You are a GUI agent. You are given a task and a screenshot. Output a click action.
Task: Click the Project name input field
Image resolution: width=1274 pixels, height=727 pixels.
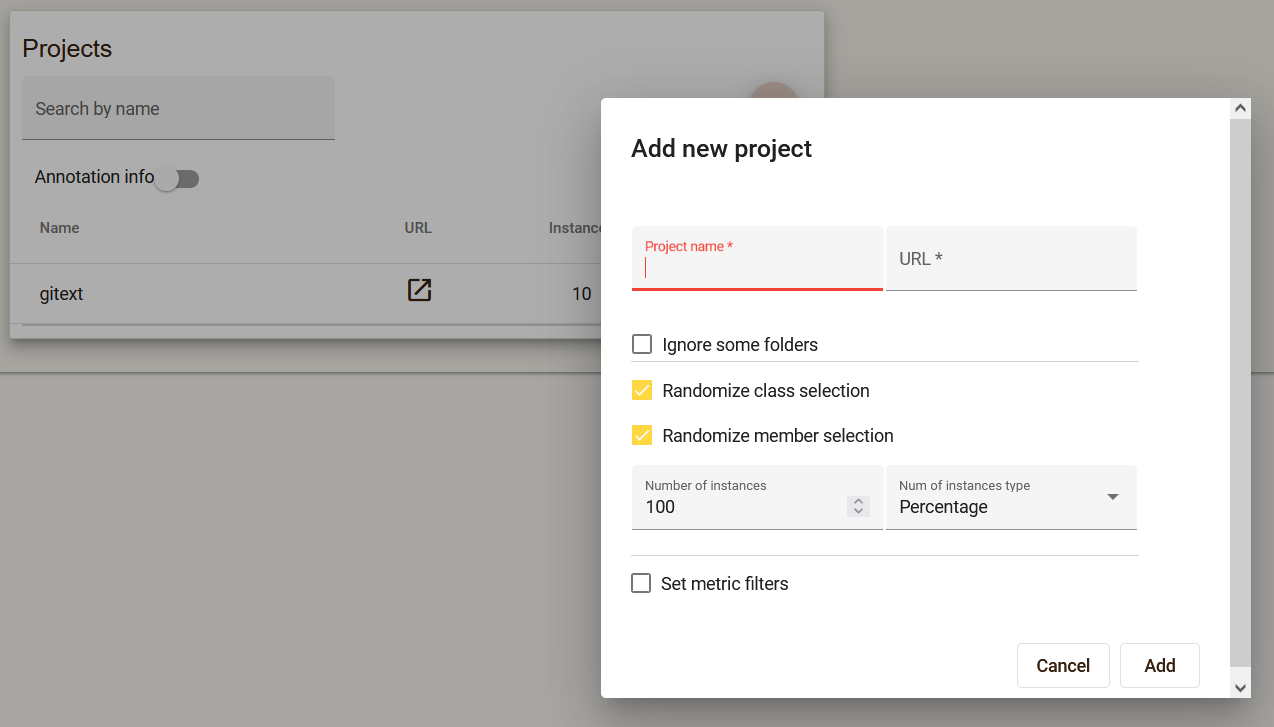click(757, 258)
